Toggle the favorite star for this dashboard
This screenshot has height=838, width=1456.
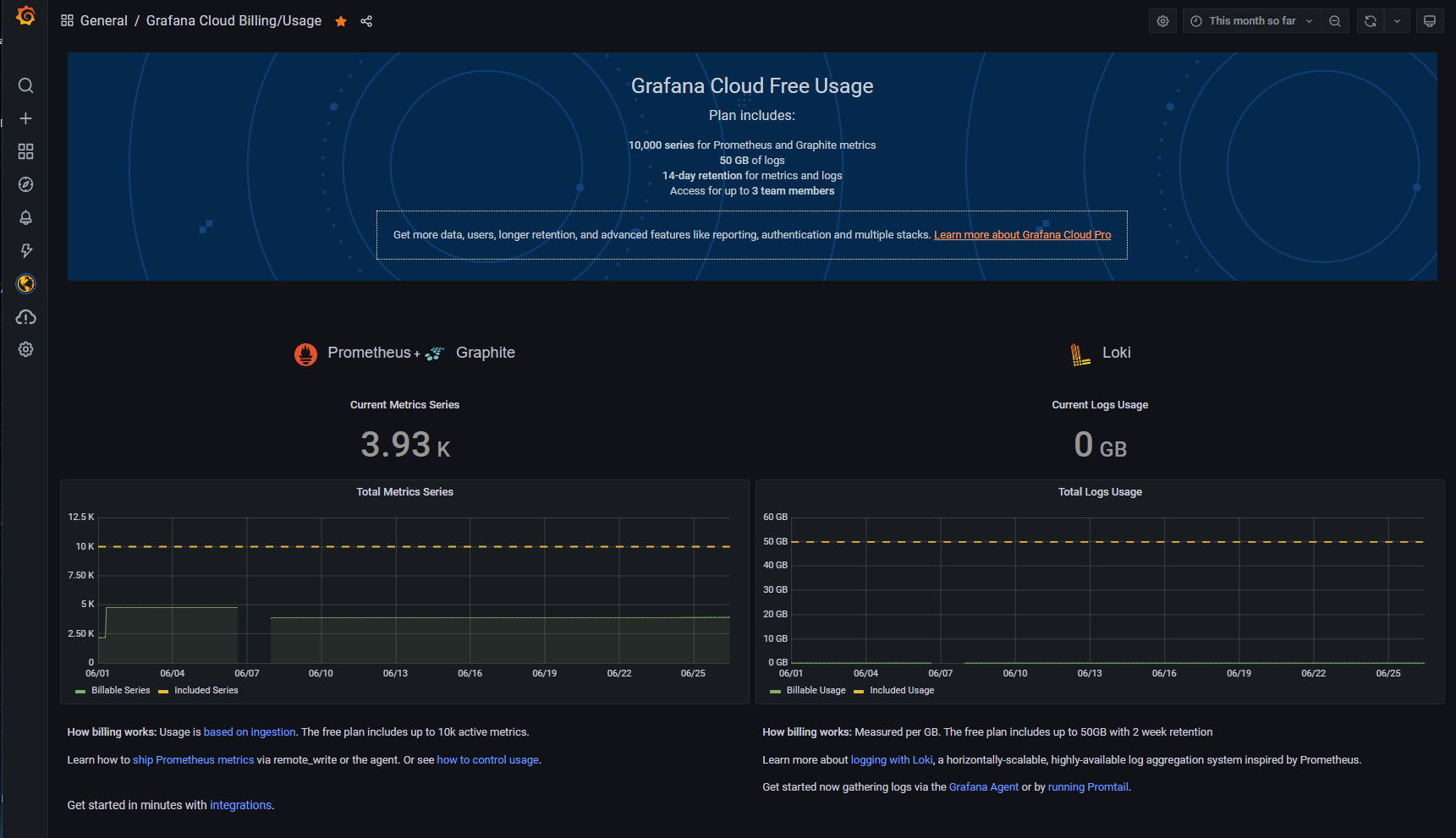tap(341, 21)
